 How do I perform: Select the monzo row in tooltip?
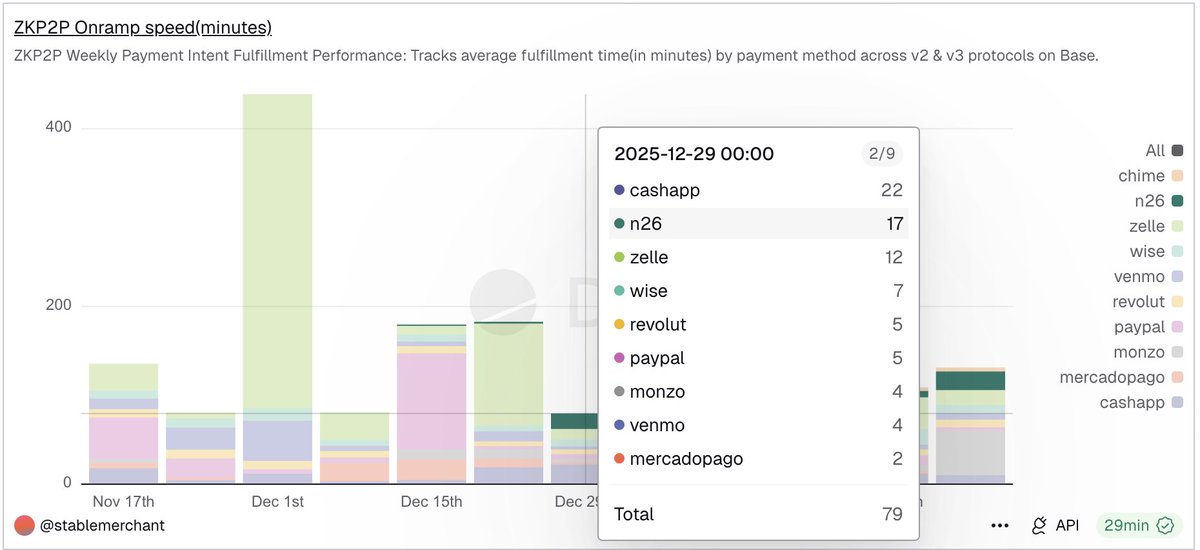[758, 391]
